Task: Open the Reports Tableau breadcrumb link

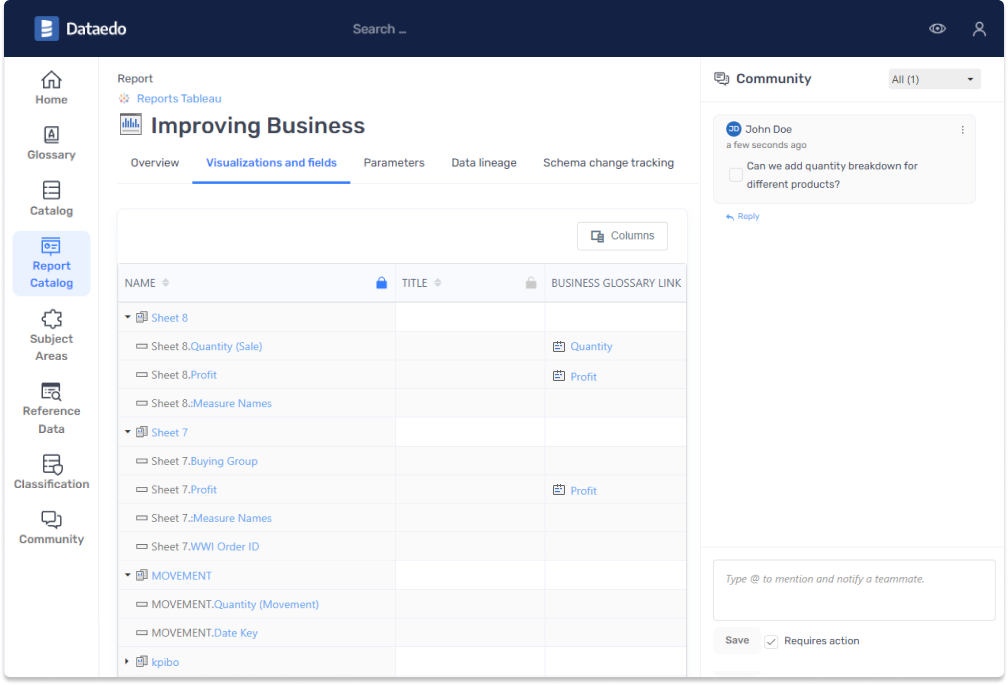Action: pos(179,99)
